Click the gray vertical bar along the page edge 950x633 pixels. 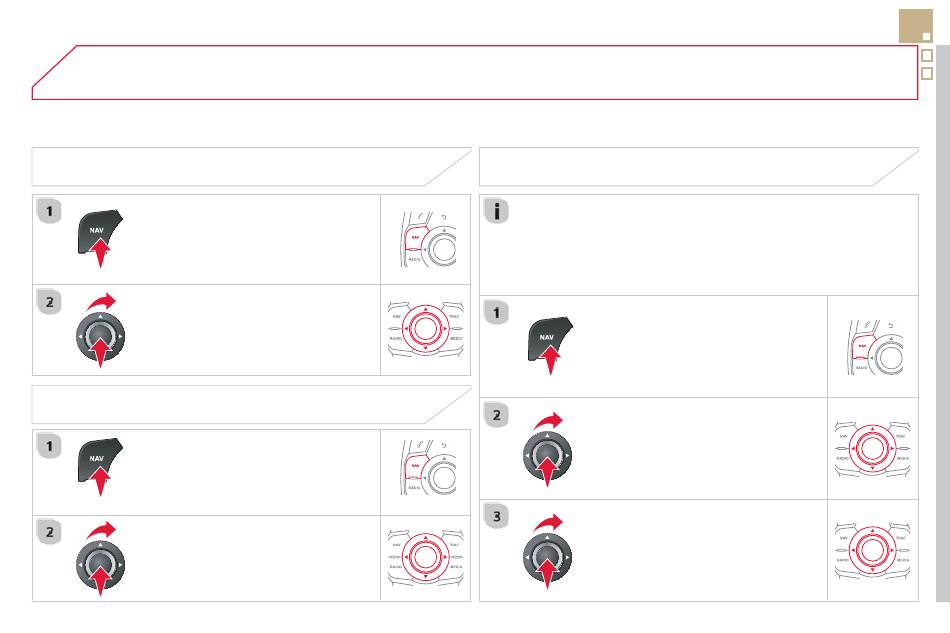pyautogui.click(x=943, y=323)
